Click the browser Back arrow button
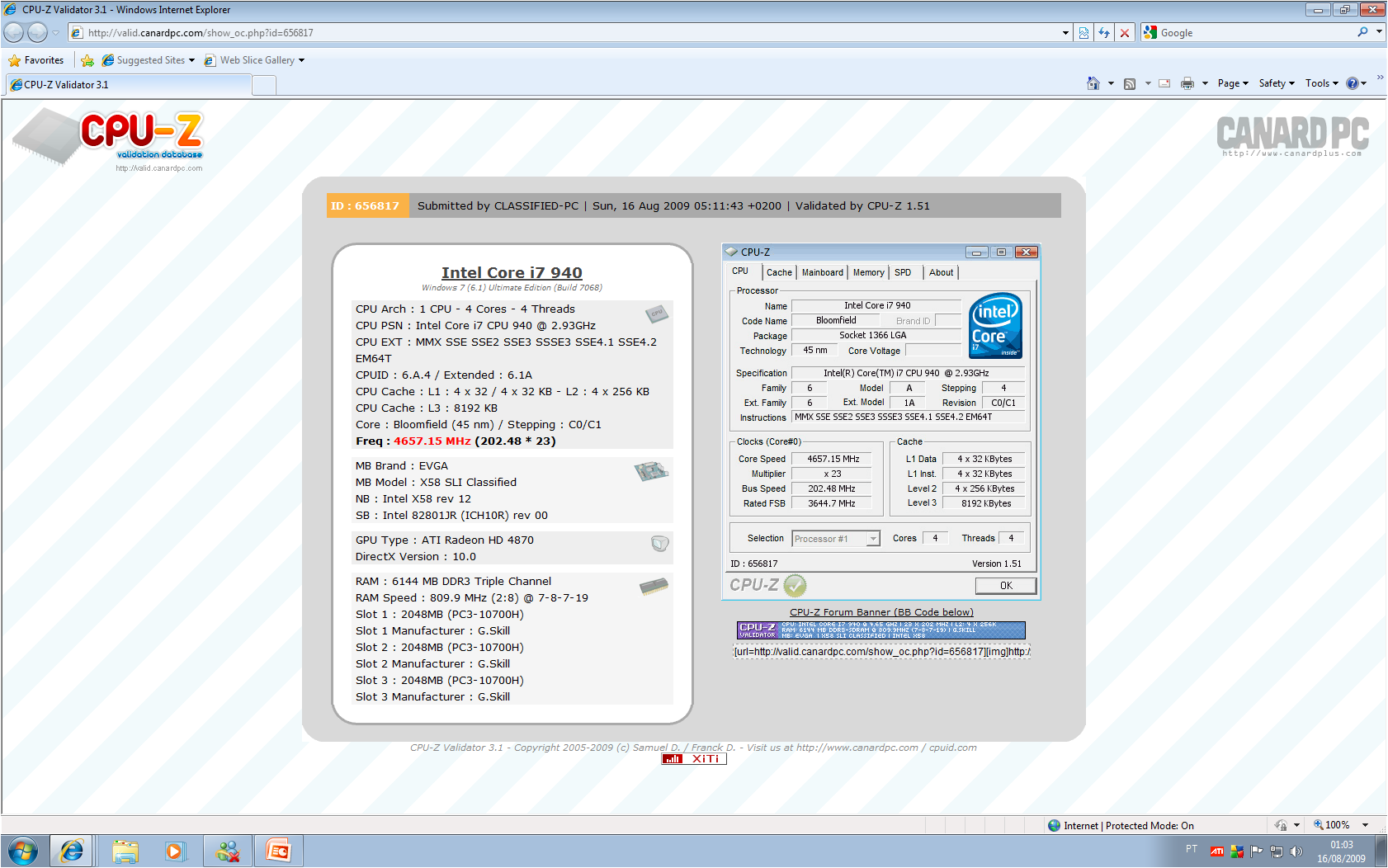This screenshot has width=1388, height=868. [x=14, y=32]
